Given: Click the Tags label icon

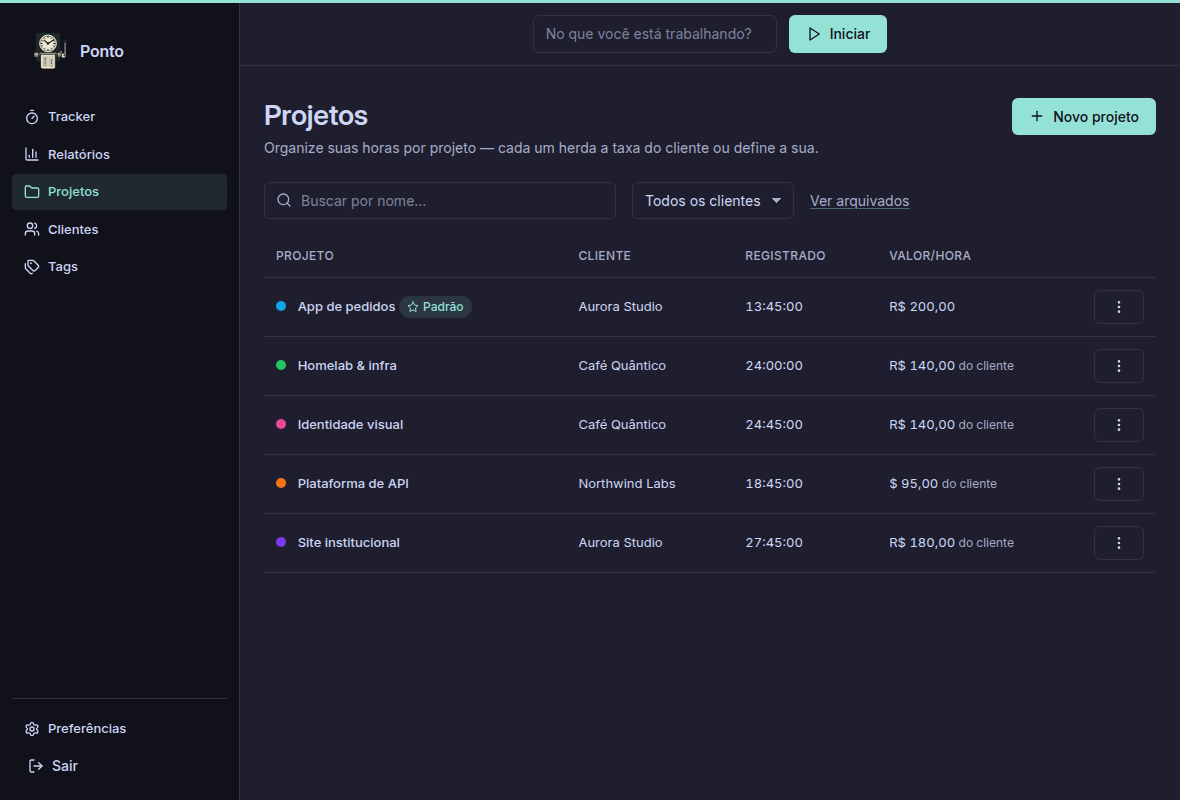Looking at the screenshot, I should pyautogui.click(x=32, y=266).
